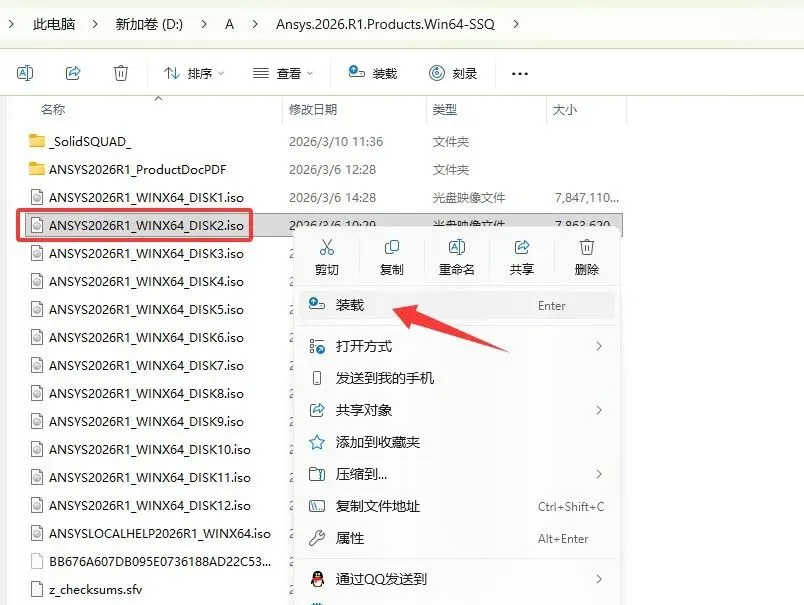This screenshot has width=804, height=605.
Task: Select ANSYS2026R1_WINX64_DISK8.iso file
Action: [x=146, y=394]
